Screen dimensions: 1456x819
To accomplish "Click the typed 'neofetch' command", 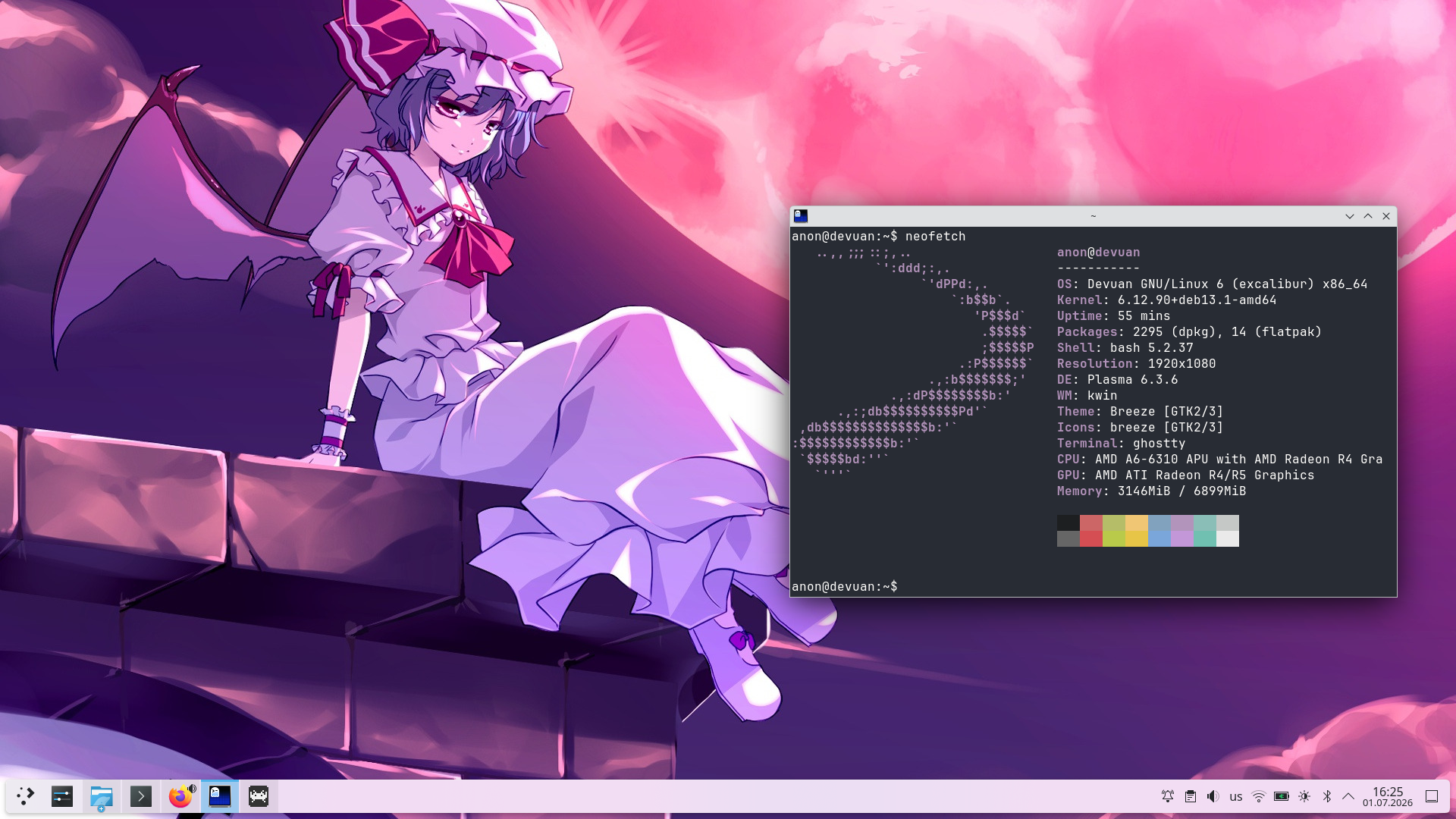I will 935,237.
